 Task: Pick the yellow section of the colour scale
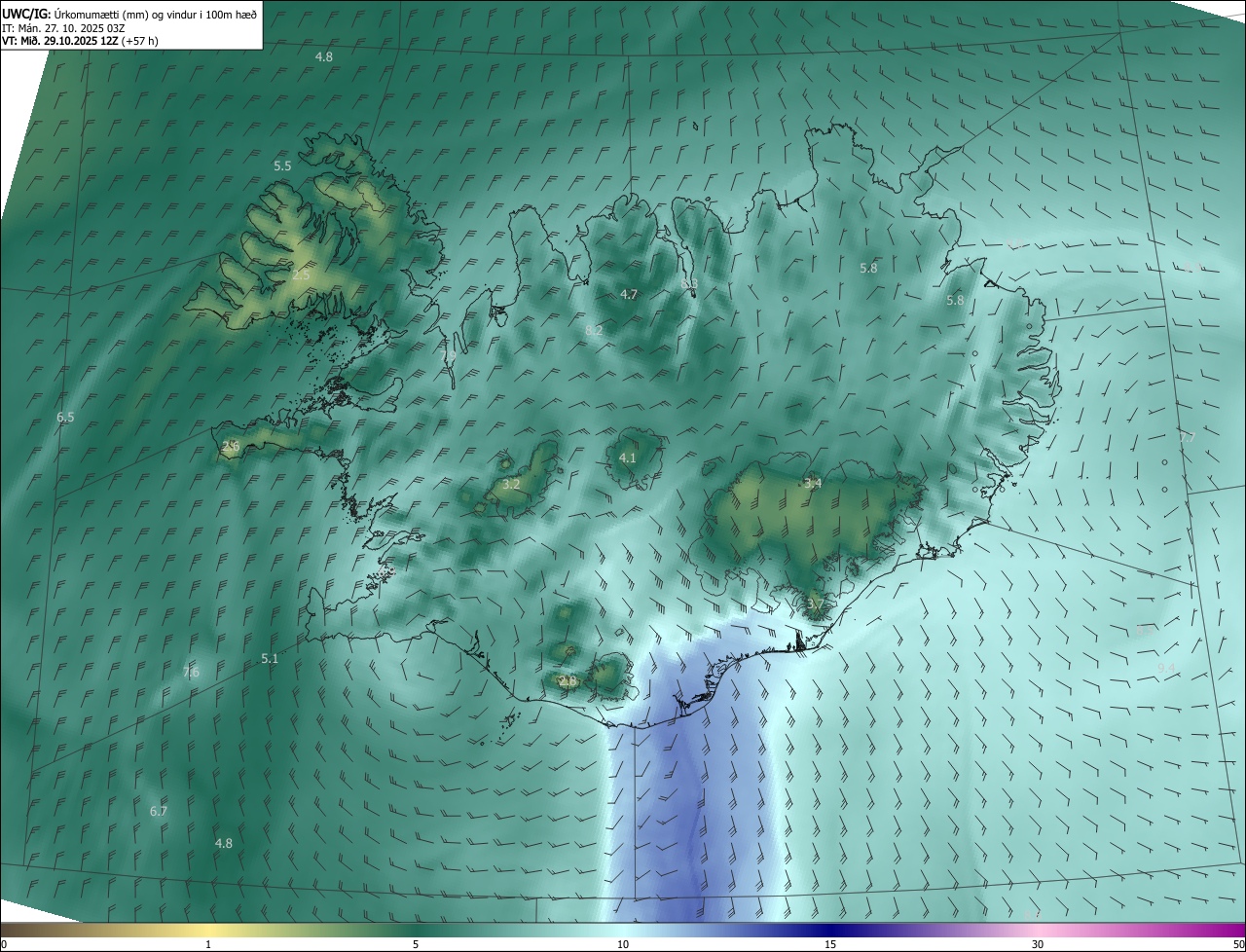pos(208,930)
